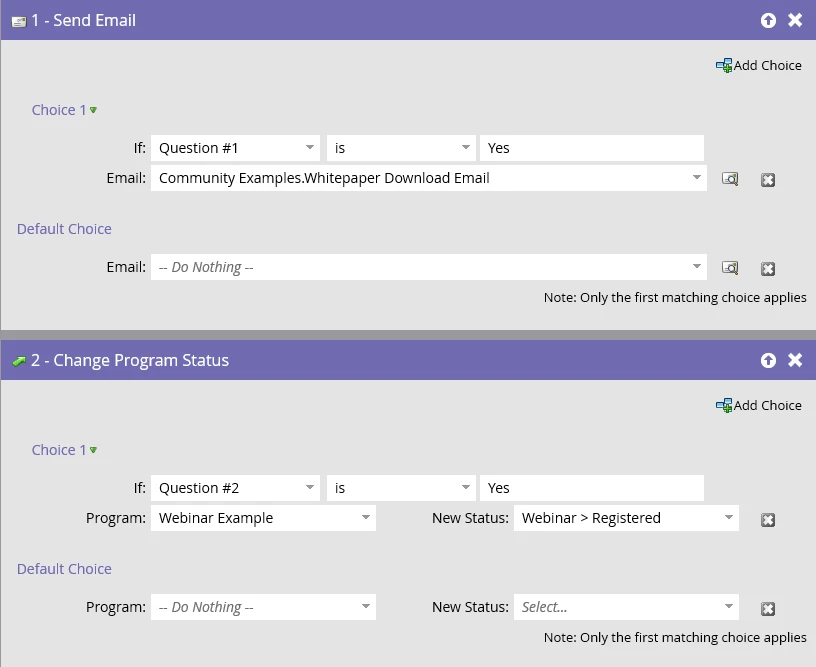The height and width of the screenshot is (667, 816).
Task: Open Webinar > Registered status dropdown
Action: point(626,518)
